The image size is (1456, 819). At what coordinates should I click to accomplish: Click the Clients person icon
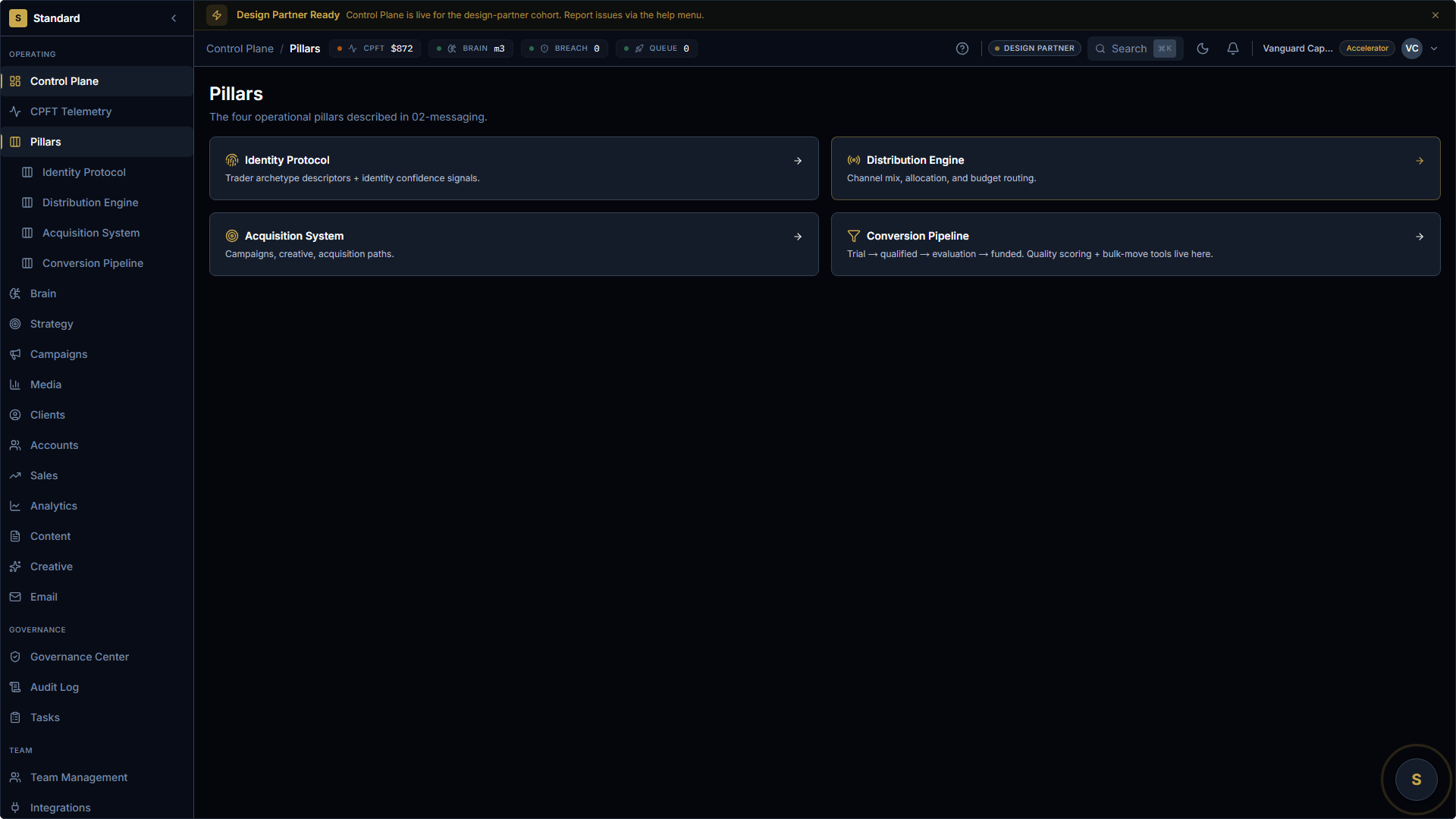[15, 415]
